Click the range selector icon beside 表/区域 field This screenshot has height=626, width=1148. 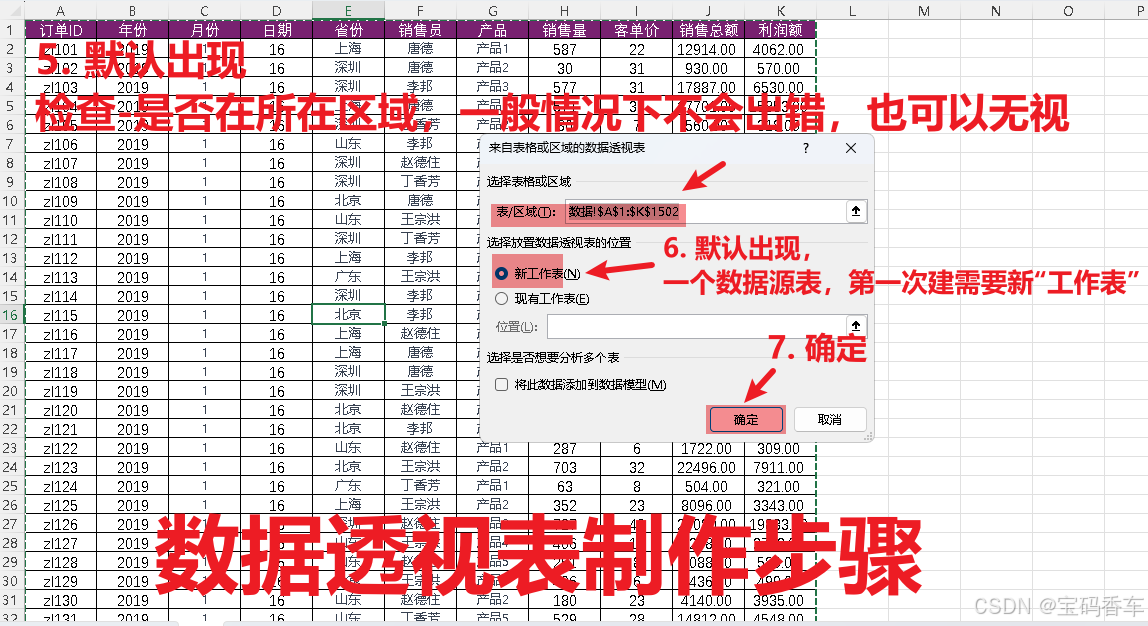pyautogui.click(x=855, y=212)
